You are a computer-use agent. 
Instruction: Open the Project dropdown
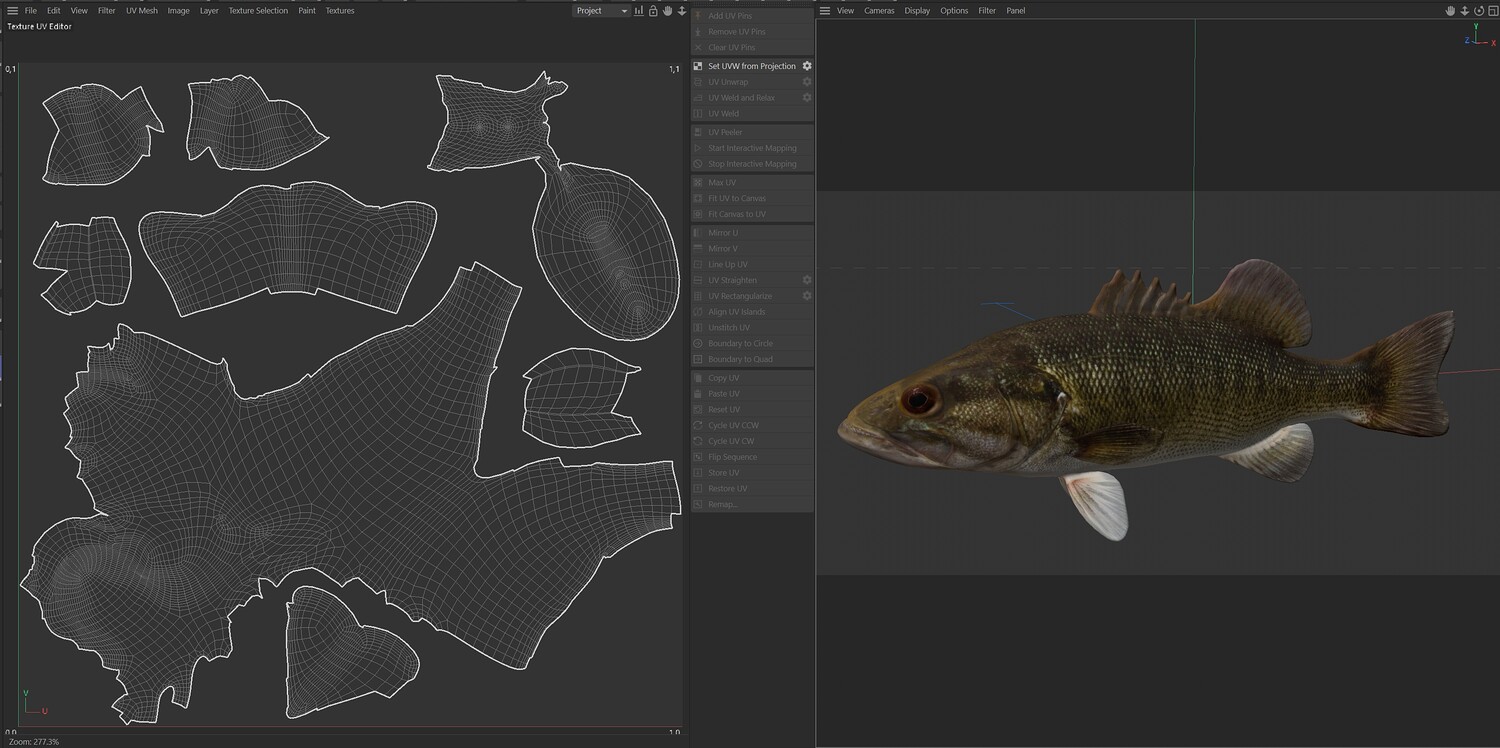[602, 11]
